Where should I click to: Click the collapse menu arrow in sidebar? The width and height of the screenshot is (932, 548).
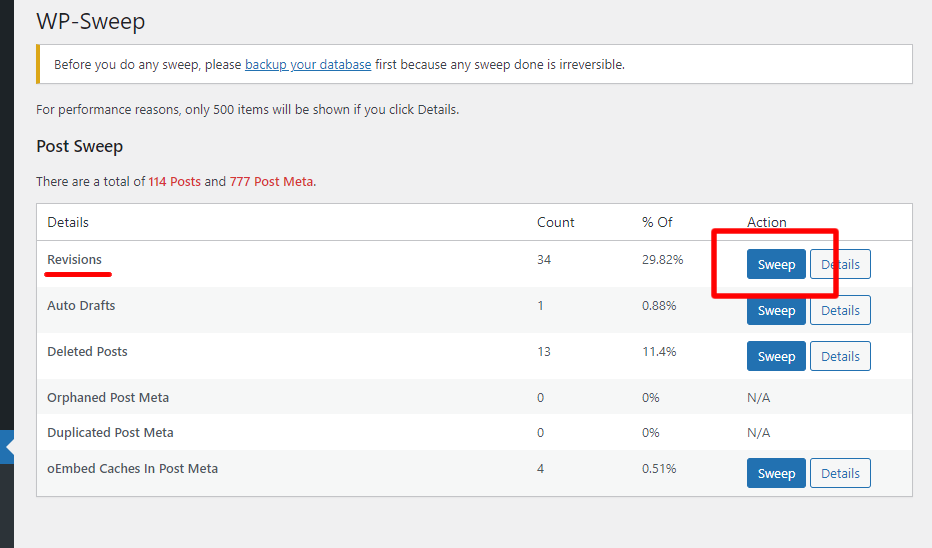7,447
